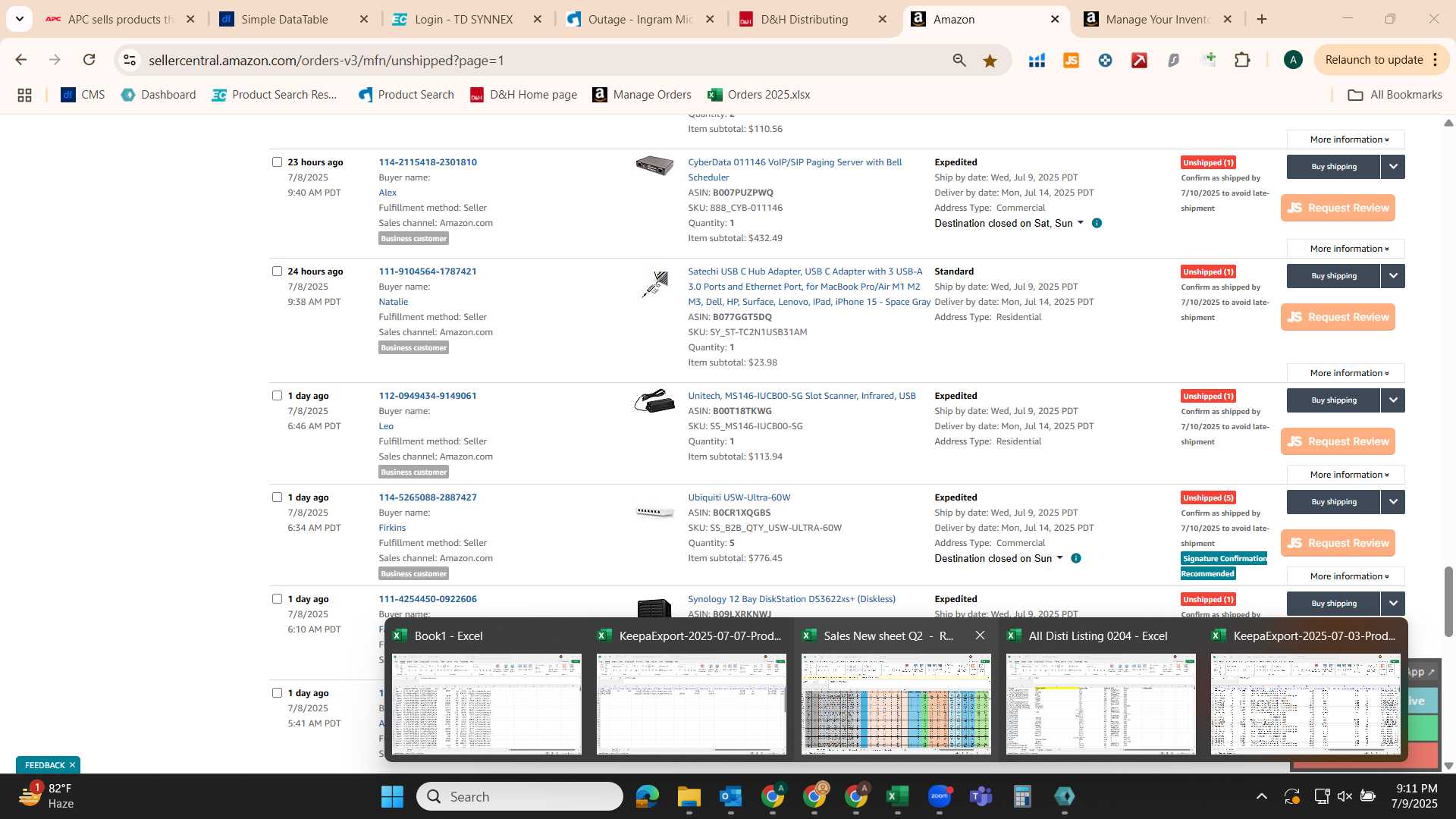The image size is (1456, 819).
Task: Tick checkbox for the 5:41 AM PDT order
Action: pos(277,692)
